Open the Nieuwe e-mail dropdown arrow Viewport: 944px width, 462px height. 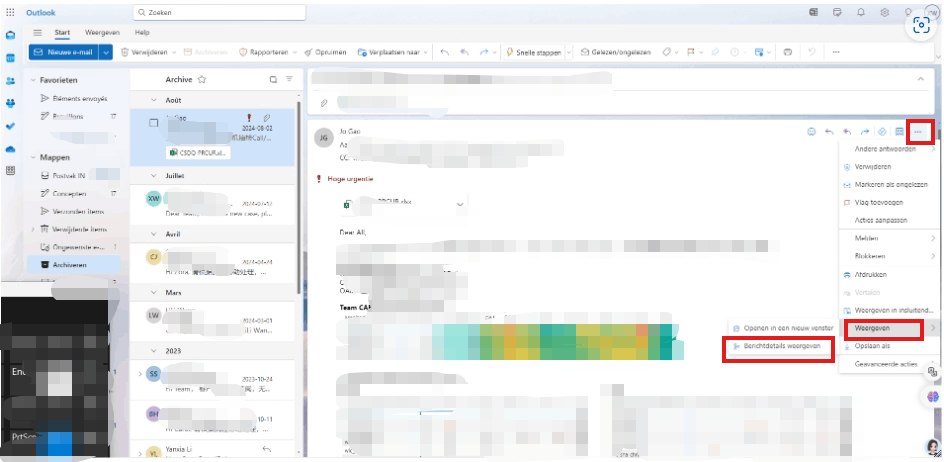coord(107,52)
